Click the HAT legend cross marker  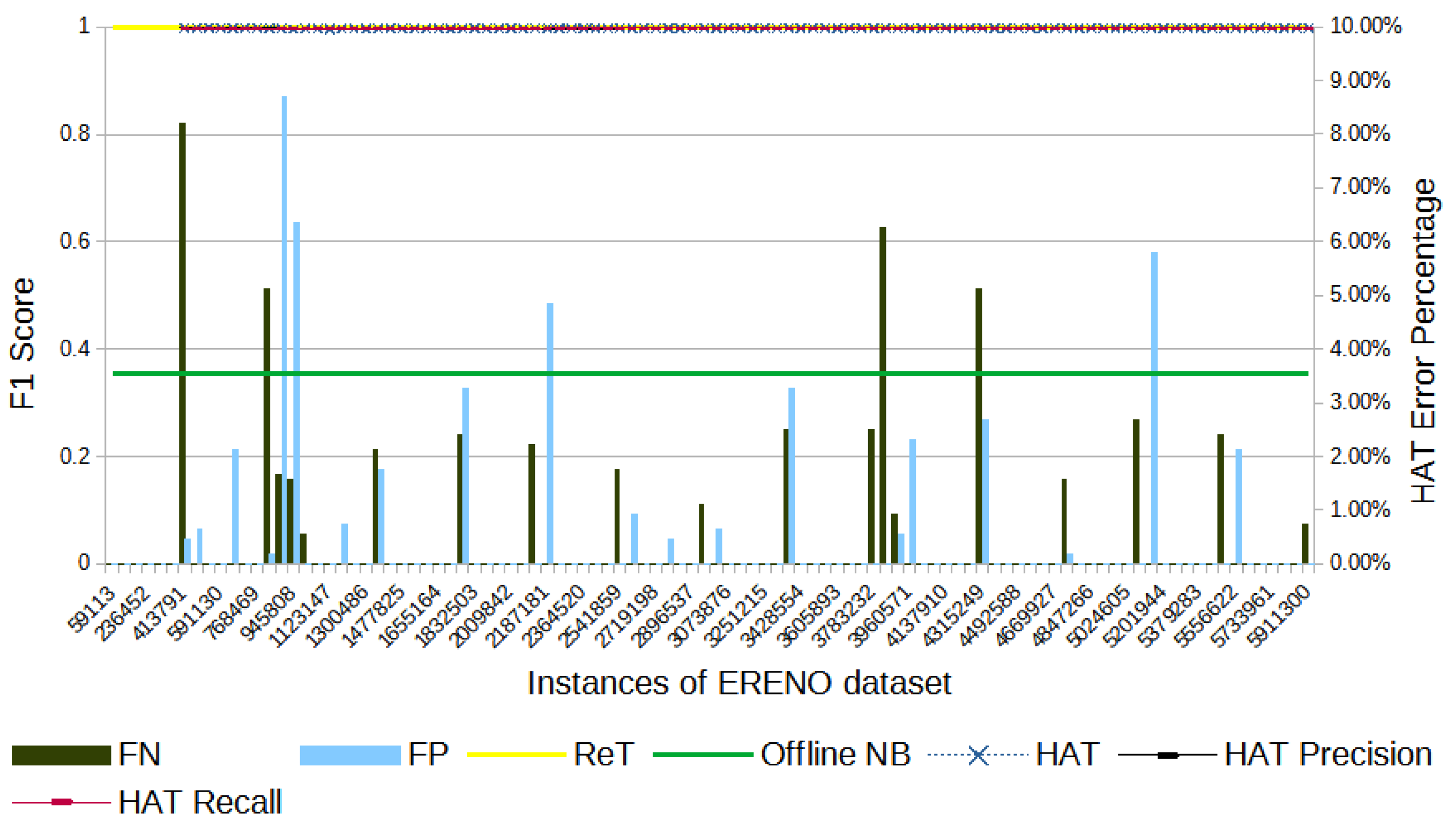(x=978, y=755)
